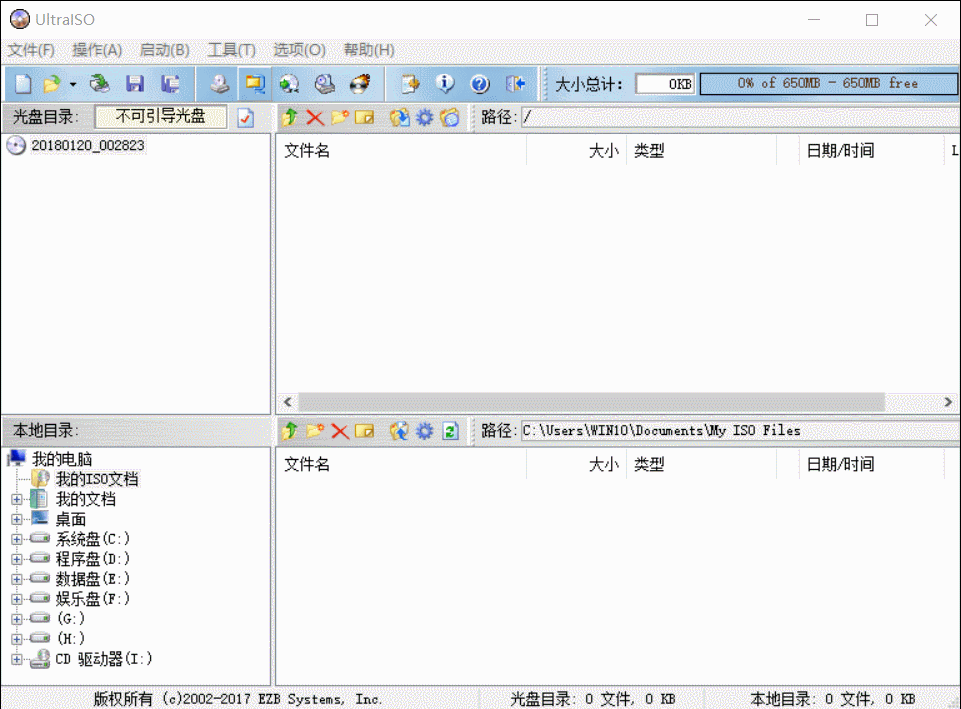
Task: Click the red X Delete in disc toolbar
Action: click(315, 117)
